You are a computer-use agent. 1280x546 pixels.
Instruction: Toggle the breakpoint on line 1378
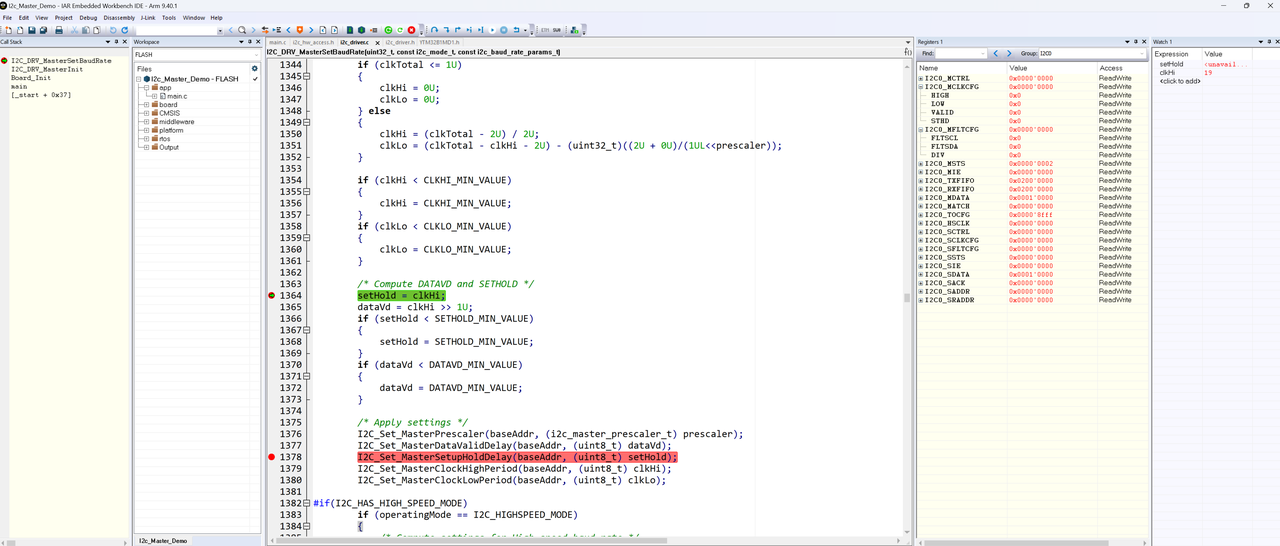coord(272,457)
